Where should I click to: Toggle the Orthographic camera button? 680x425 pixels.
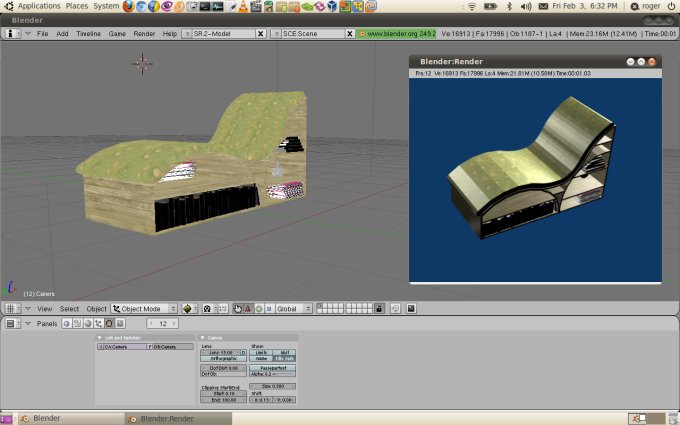tap(223, 358)
